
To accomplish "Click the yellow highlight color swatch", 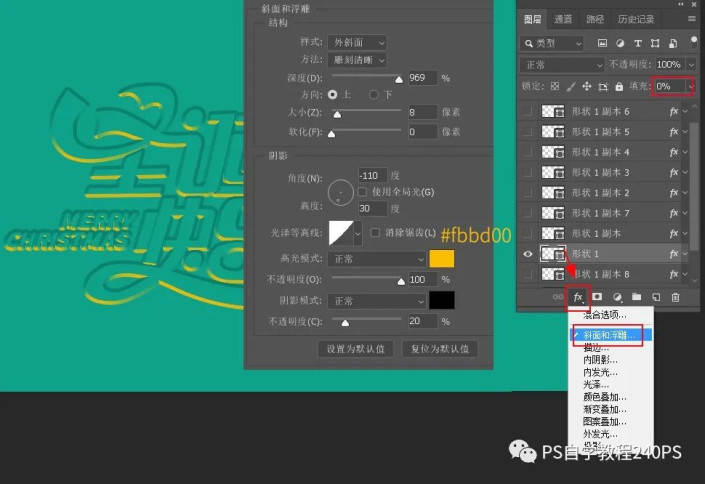I will coord(442,259).
